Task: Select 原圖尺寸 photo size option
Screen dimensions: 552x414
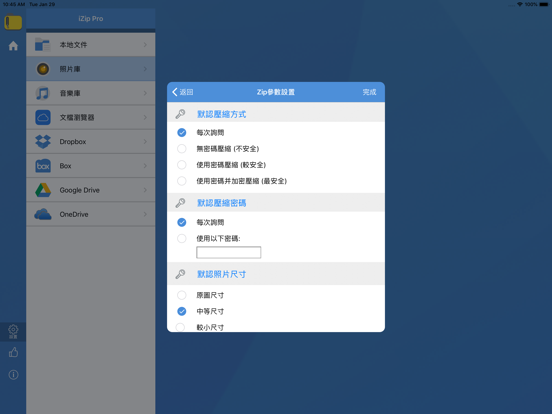Action: coord(182,295)
